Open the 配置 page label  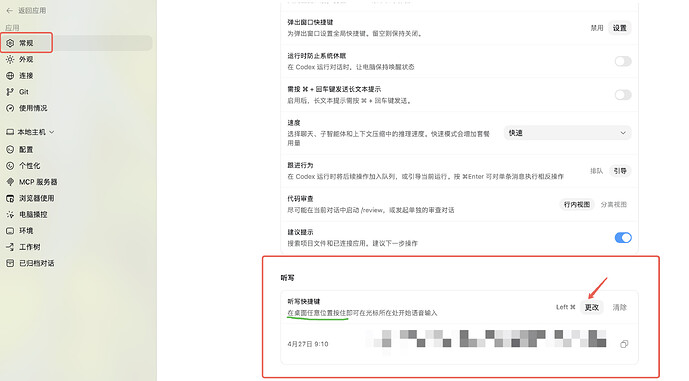(x=26, y=149)
